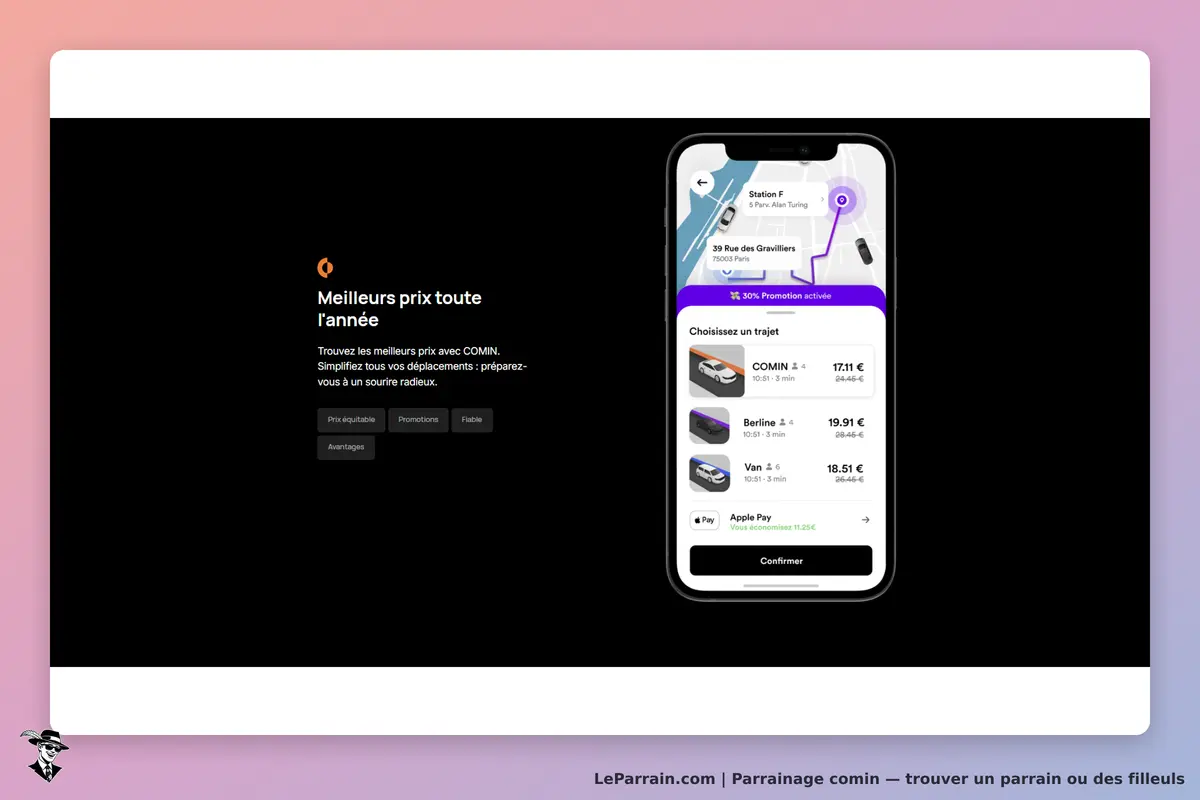This screenshot has height=800, width=1200.
Task: Click the Apple Pay logo badge
Action: pyautogui.click(x=705, y=520)
